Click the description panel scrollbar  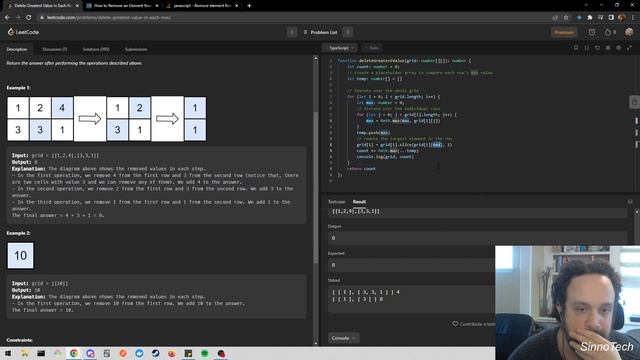click(x=316, y=188)
